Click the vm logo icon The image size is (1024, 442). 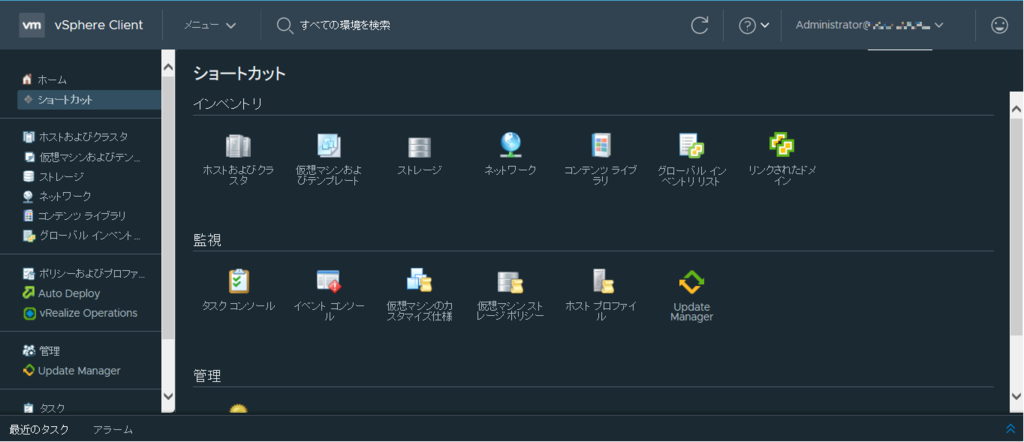32,25
